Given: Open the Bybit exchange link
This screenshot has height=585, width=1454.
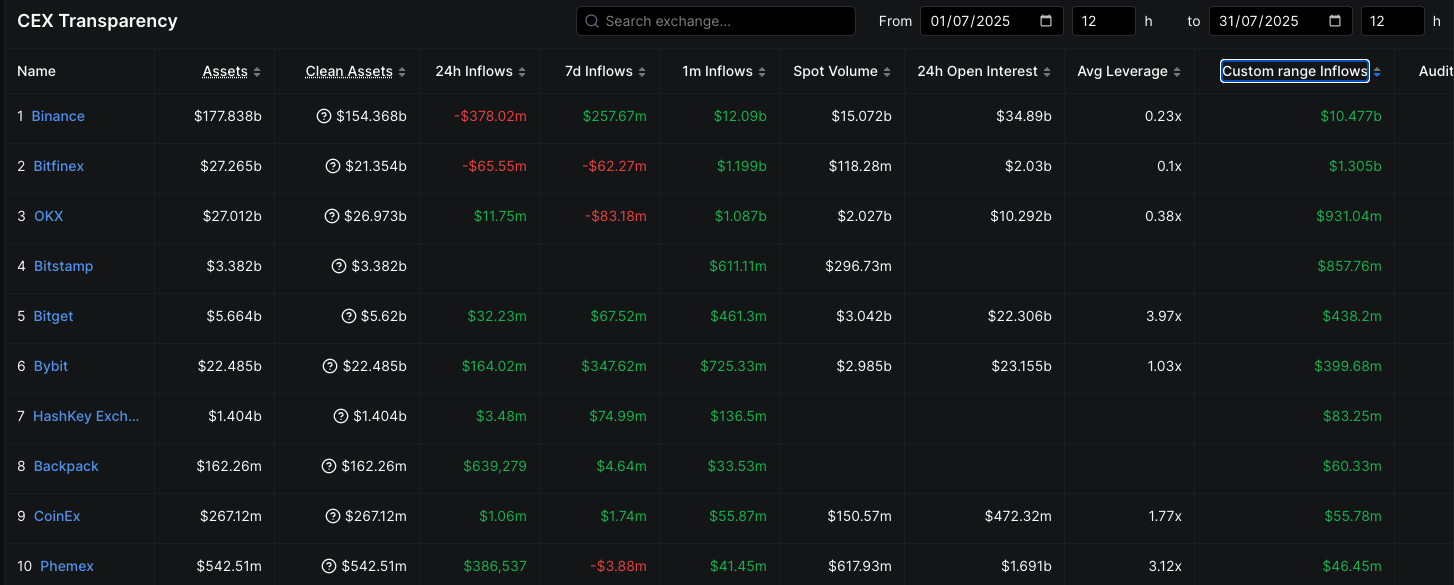Looking at the screenshot, I should point(51,366).
